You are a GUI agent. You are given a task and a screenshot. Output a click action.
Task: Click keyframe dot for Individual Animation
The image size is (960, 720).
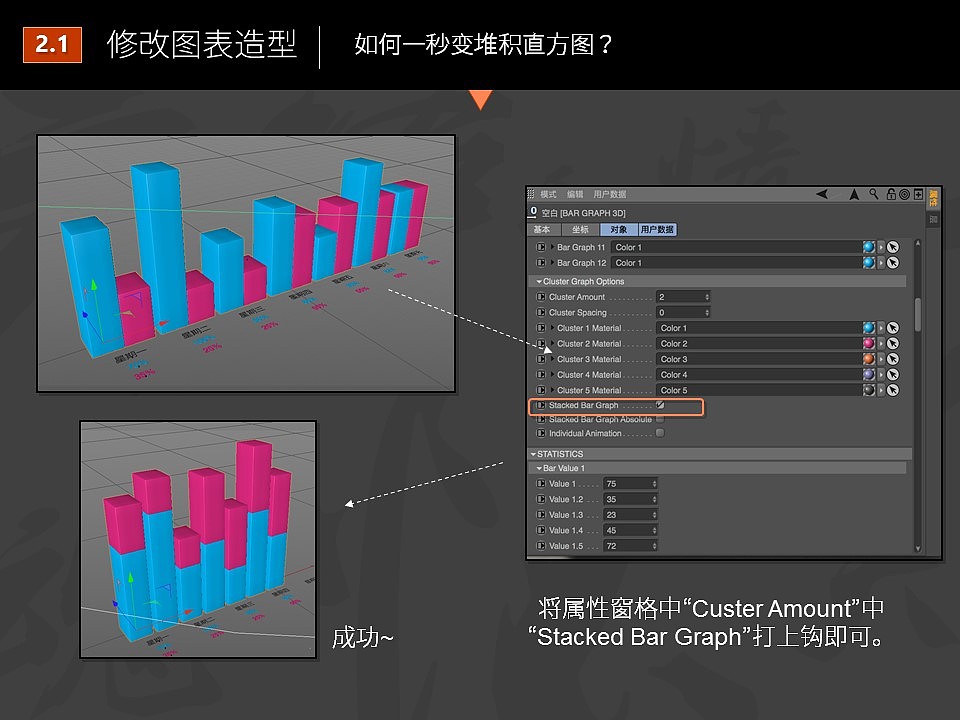[x=541, y=433]
